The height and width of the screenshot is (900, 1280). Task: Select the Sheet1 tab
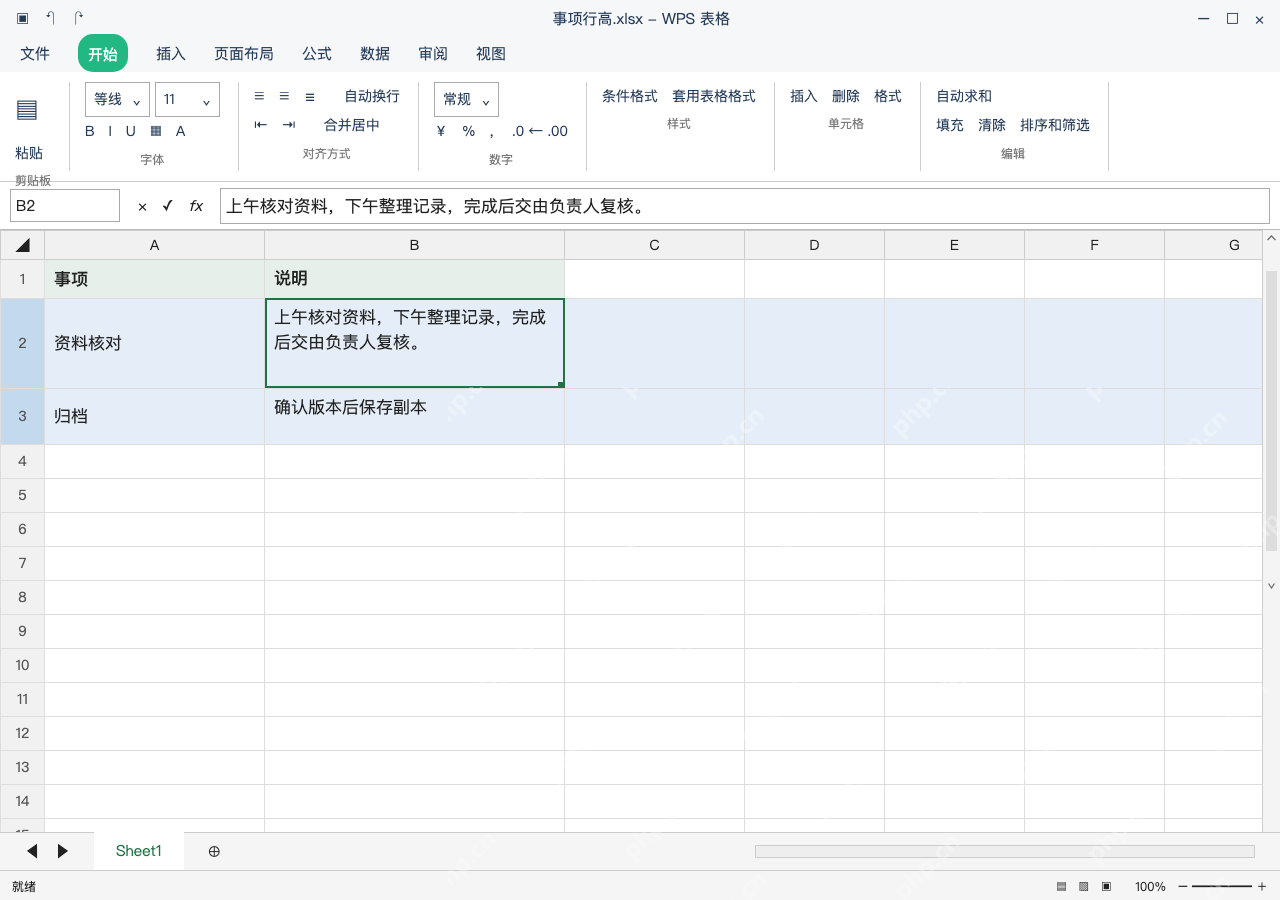click(138, 851)
